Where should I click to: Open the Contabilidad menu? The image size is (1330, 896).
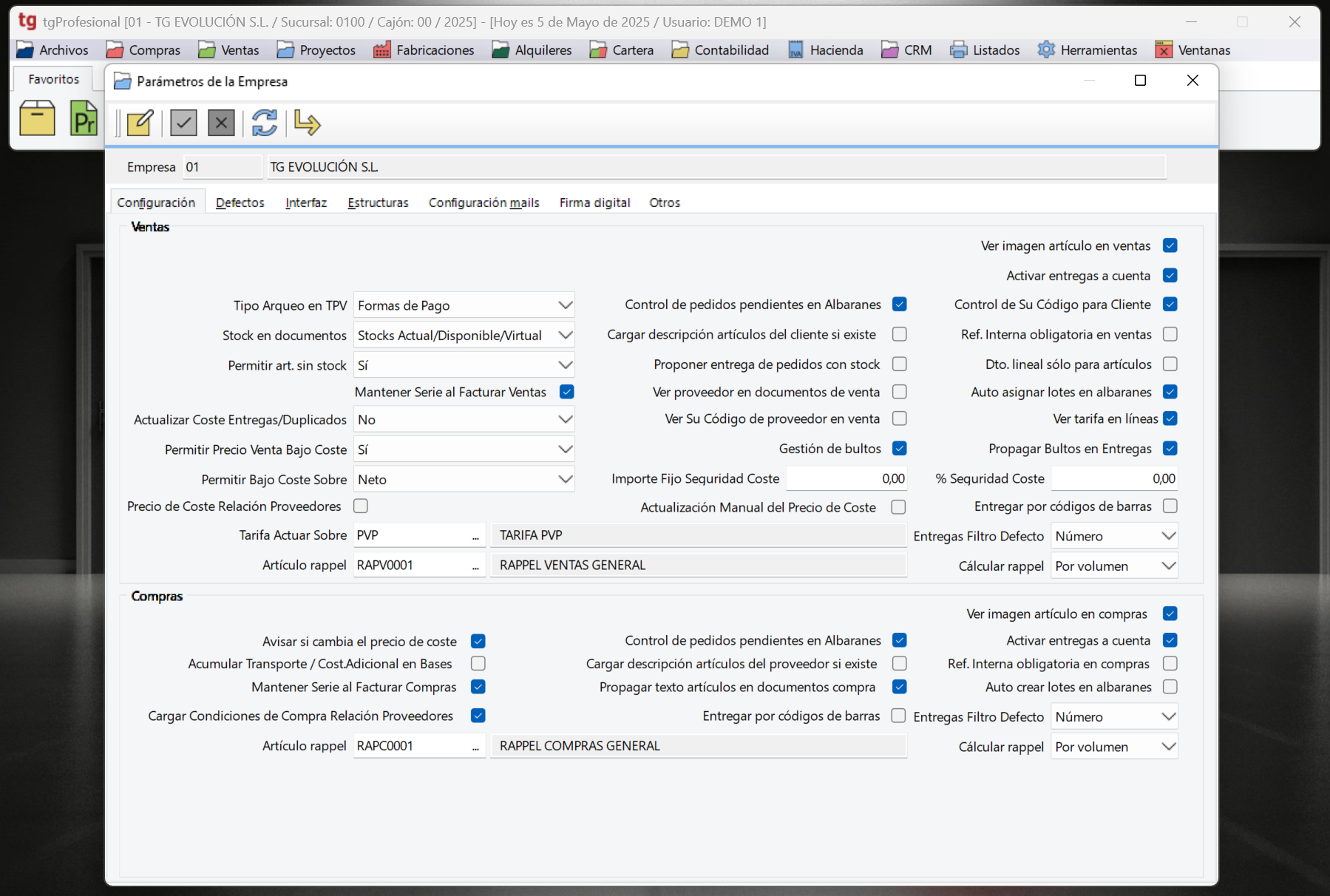tap(721, 50)
